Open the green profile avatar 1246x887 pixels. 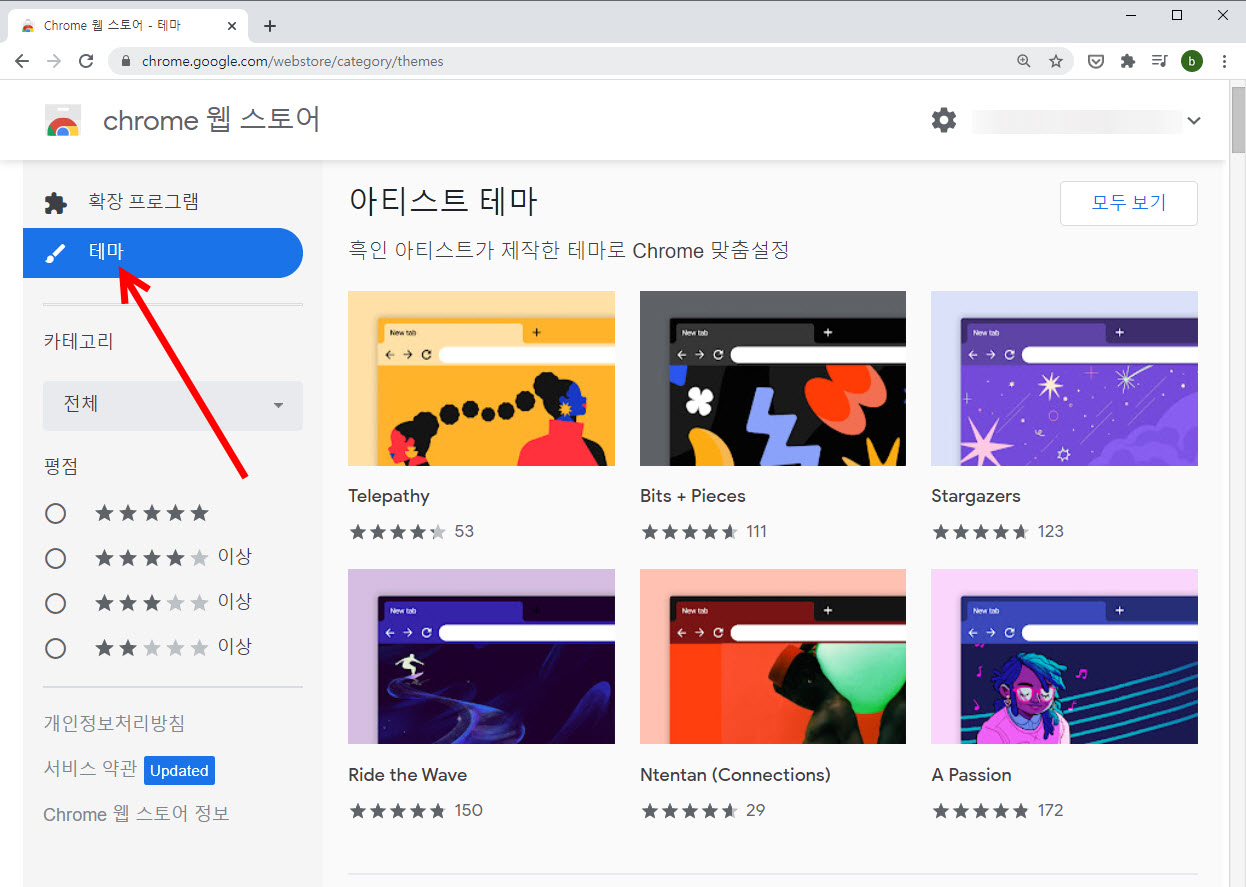1191,61
